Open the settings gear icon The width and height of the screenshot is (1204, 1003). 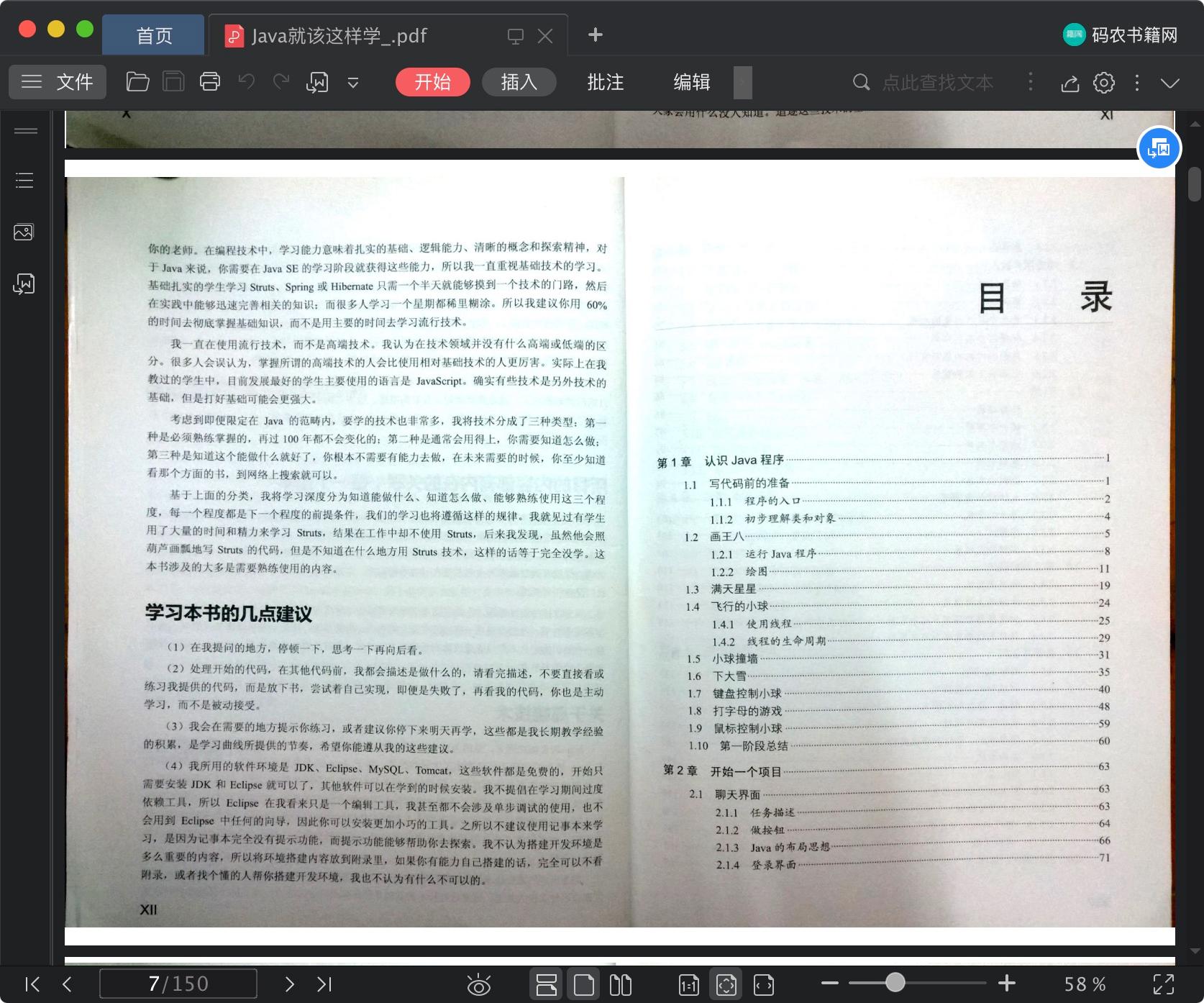click(x=1104, y=83)
